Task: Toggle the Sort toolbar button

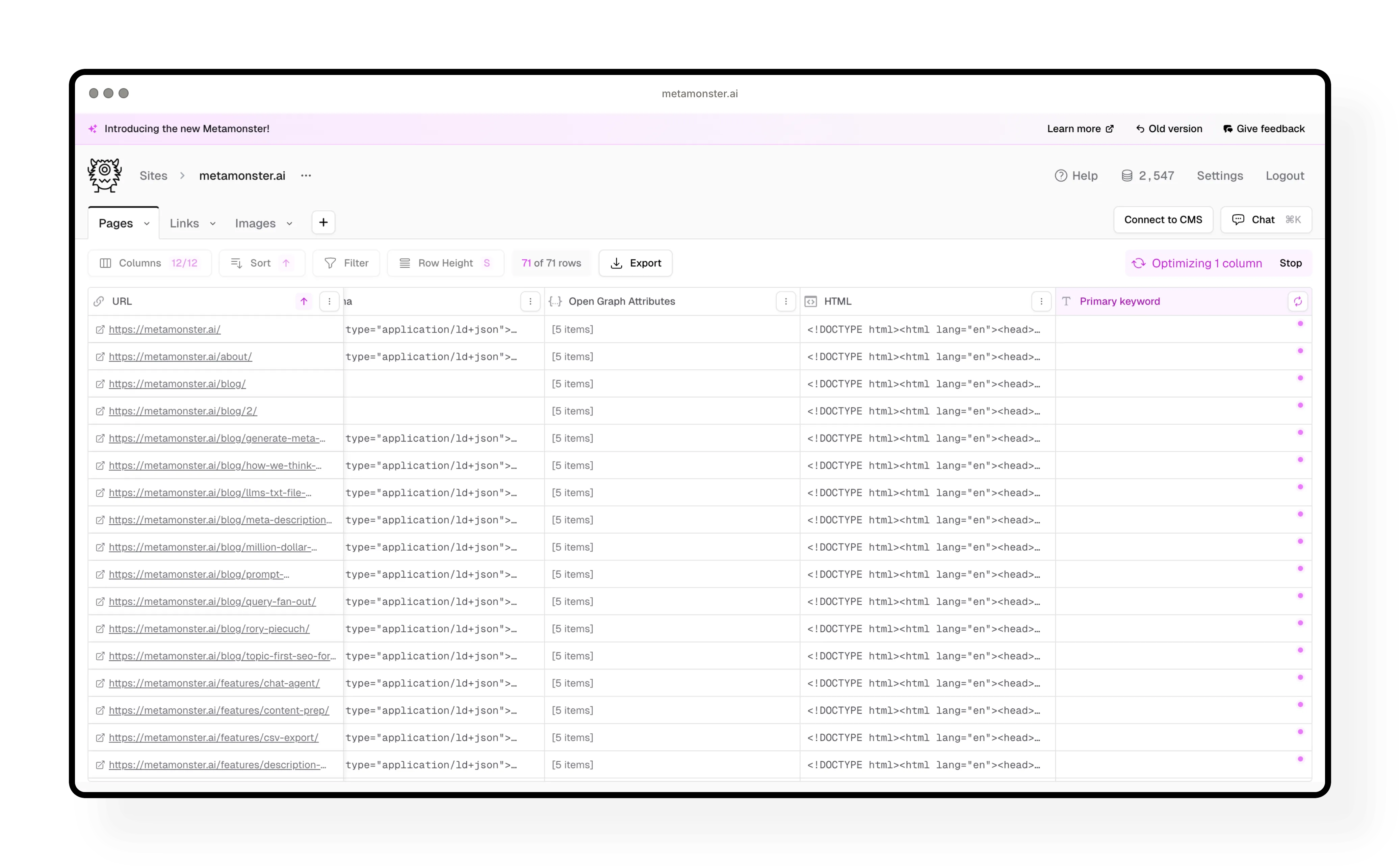Action: [x=261, y=263]
